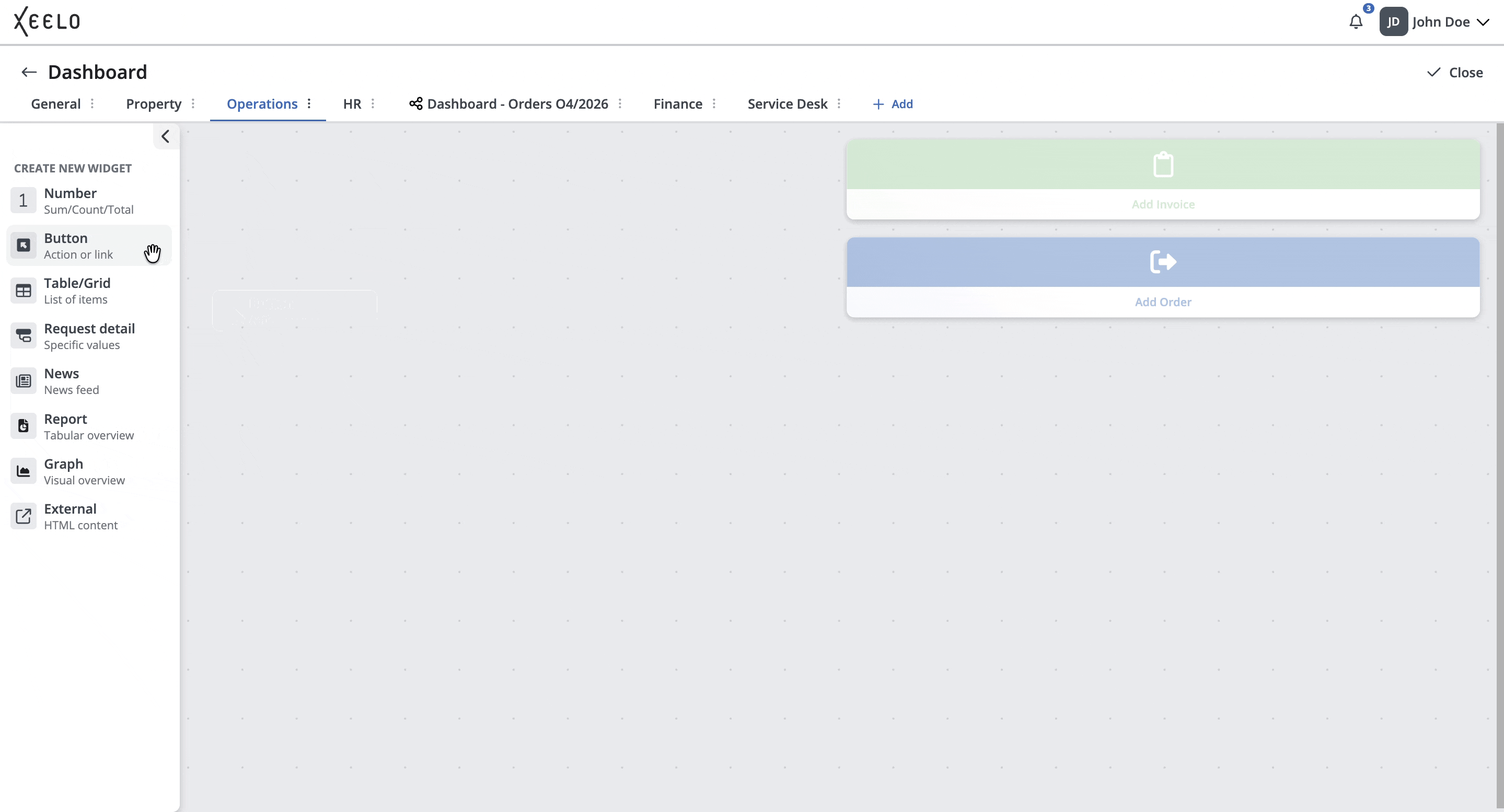The height and width of the screenshot is (812, 1504).
Task: Click the Close button
Action: coord(1455,73)
